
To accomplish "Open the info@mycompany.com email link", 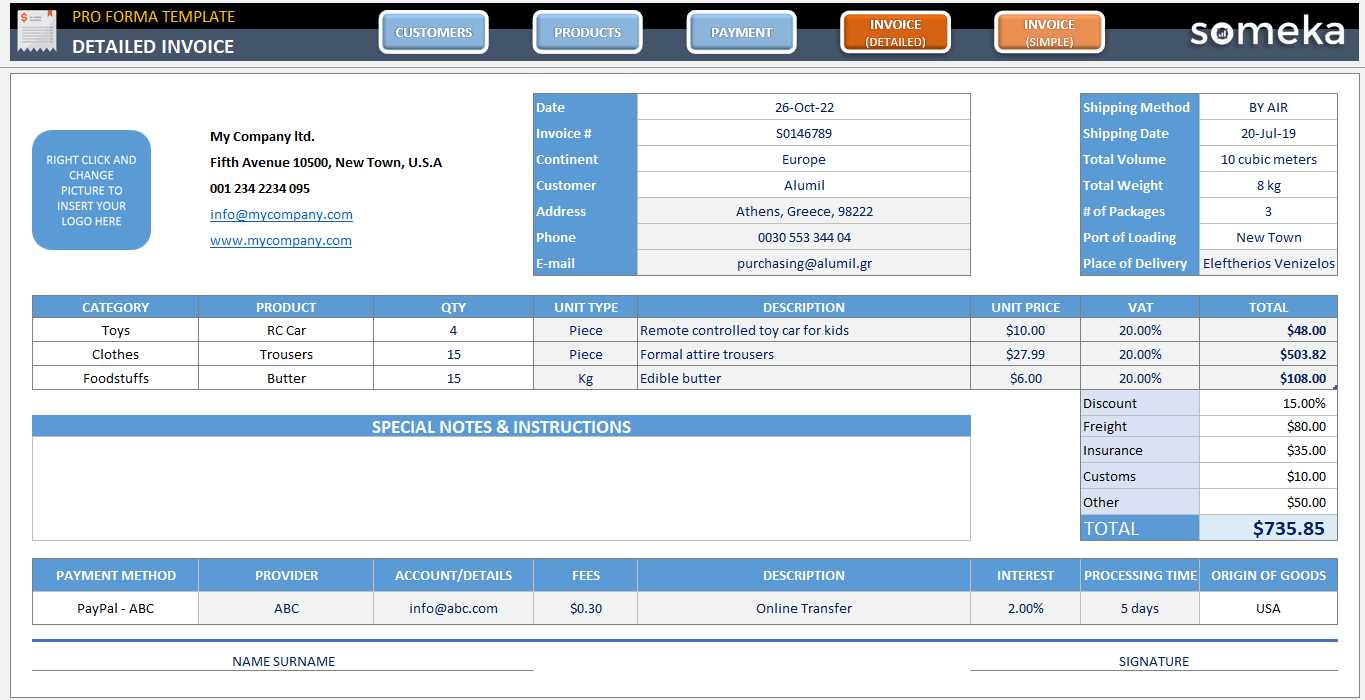I will [281, 214].
